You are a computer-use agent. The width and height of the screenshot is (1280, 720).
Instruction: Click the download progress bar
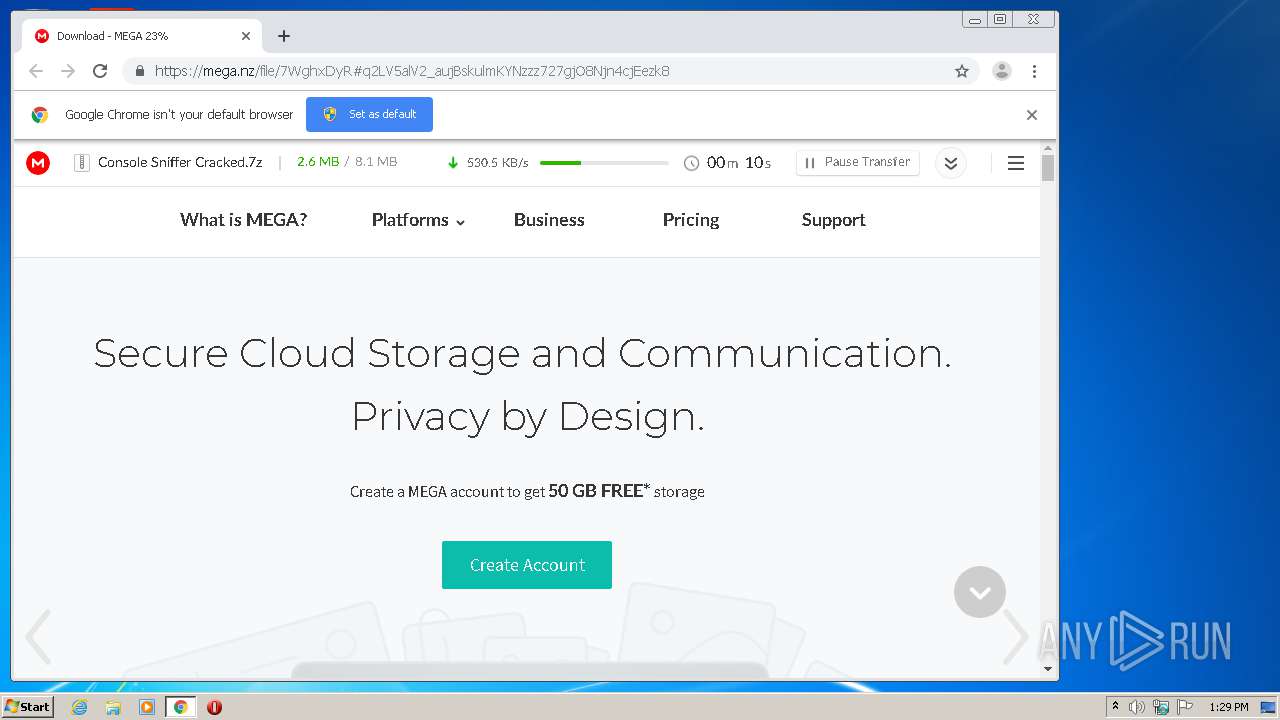(x=604, y=163)
